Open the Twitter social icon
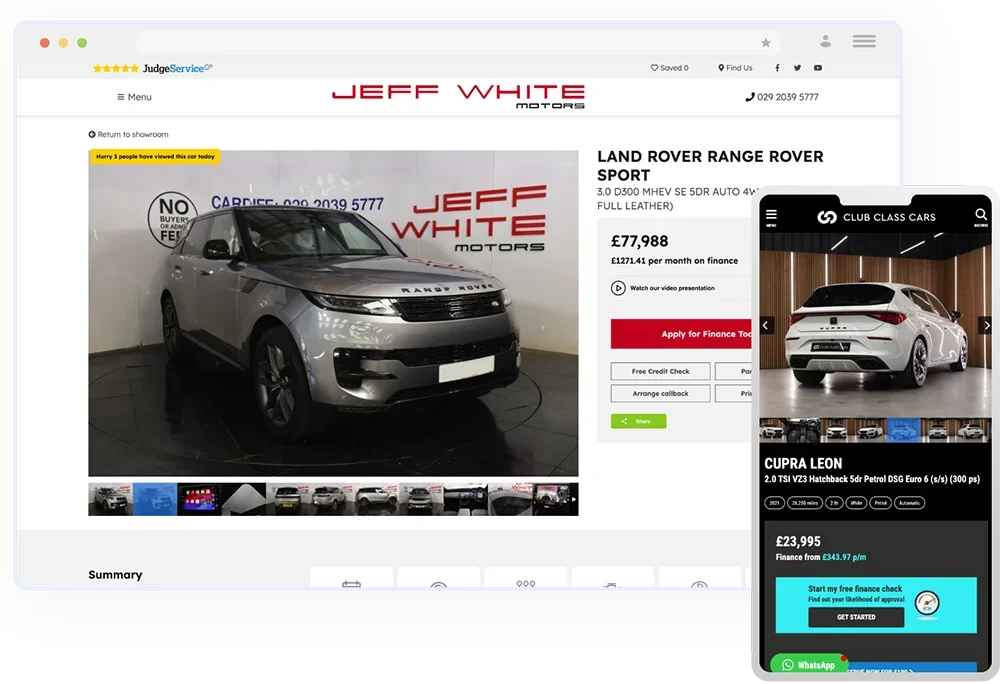1000x684 pixels. [x=797, y=68]
